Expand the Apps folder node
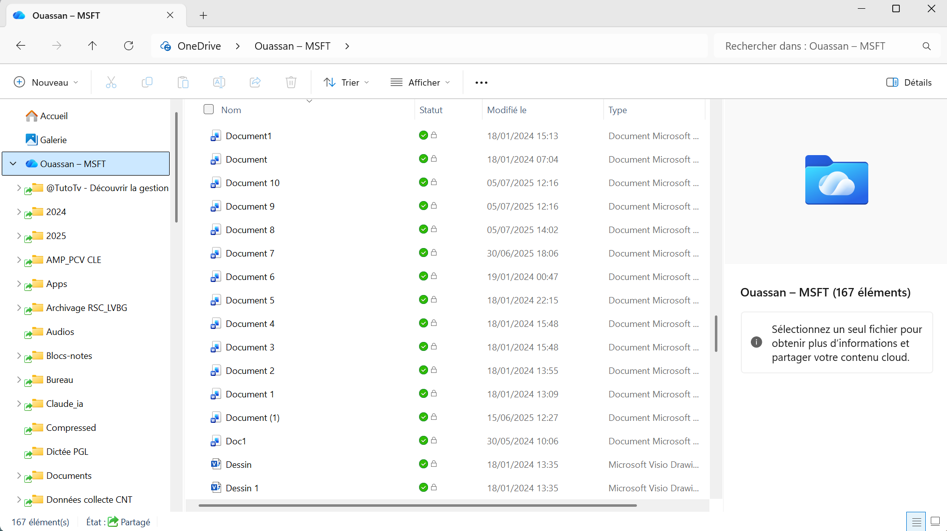Viewport: 947px width, 531px height. [19, 284]
